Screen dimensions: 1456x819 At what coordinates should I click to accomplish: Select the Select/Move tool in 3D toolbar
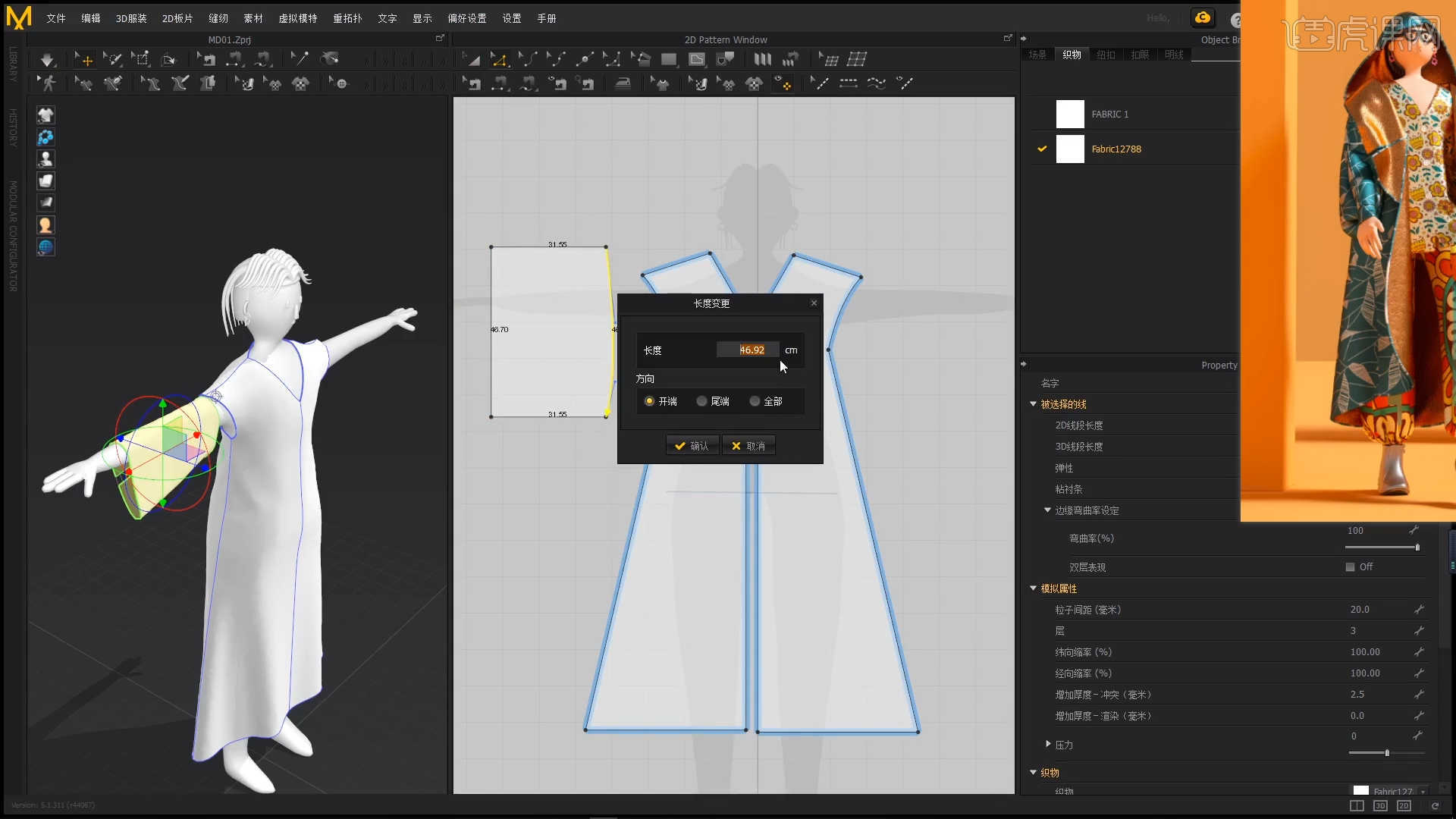[84, 59]
